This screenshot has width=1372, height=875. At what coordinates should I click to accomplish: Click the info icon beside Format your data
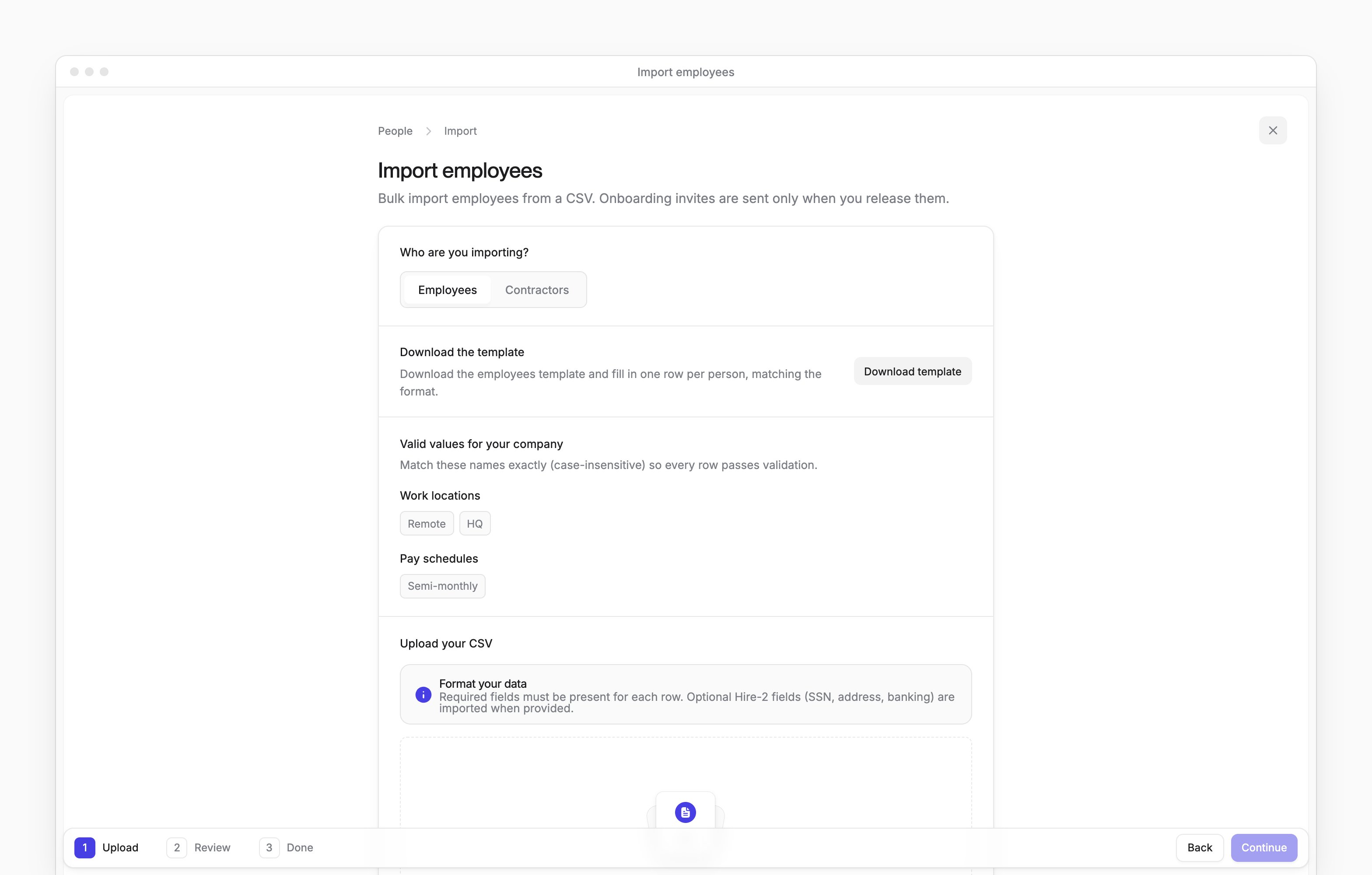423,694
